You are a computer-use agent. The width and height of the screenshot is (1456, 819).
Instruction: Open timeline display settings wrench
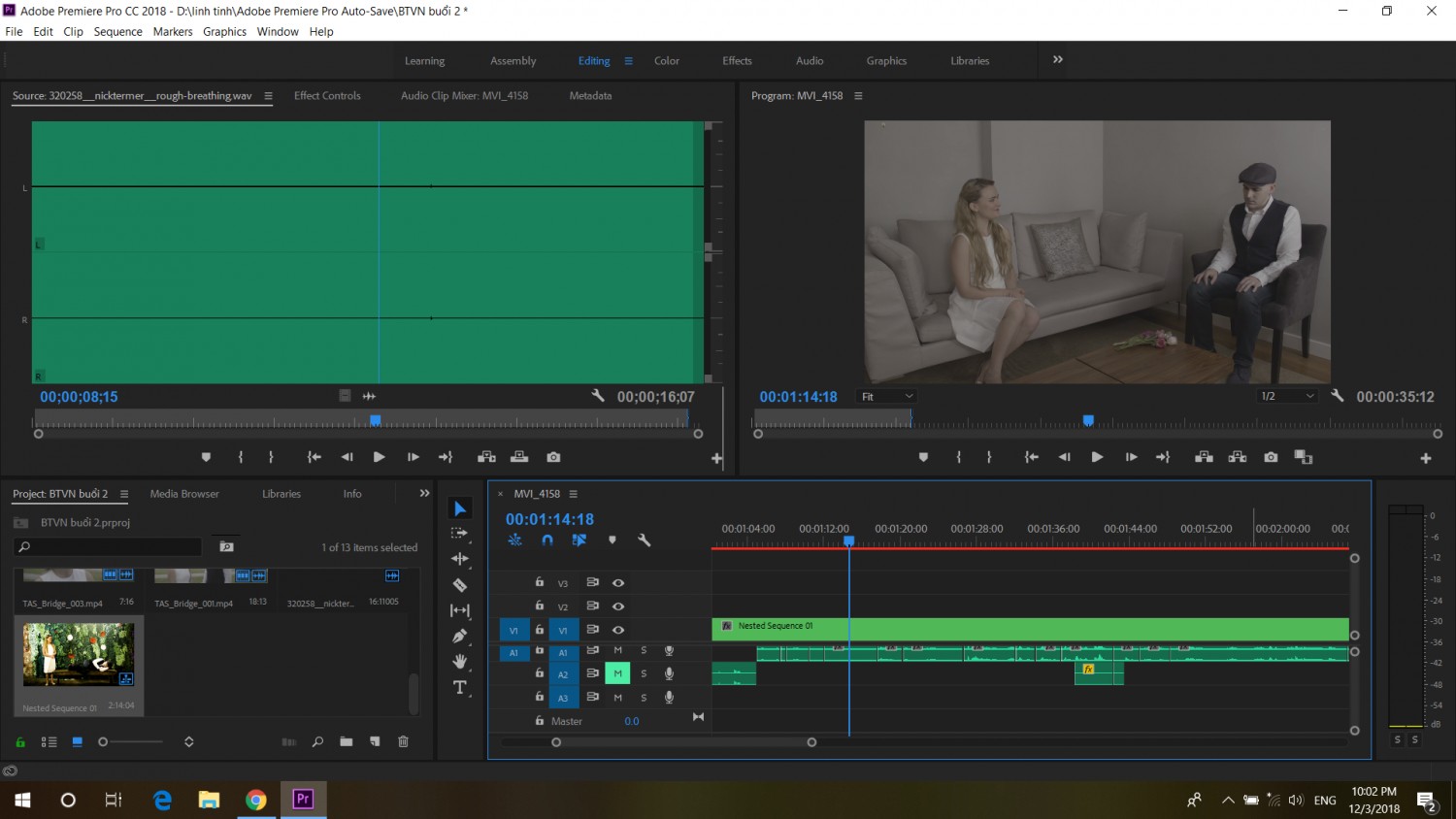[644, 541]
